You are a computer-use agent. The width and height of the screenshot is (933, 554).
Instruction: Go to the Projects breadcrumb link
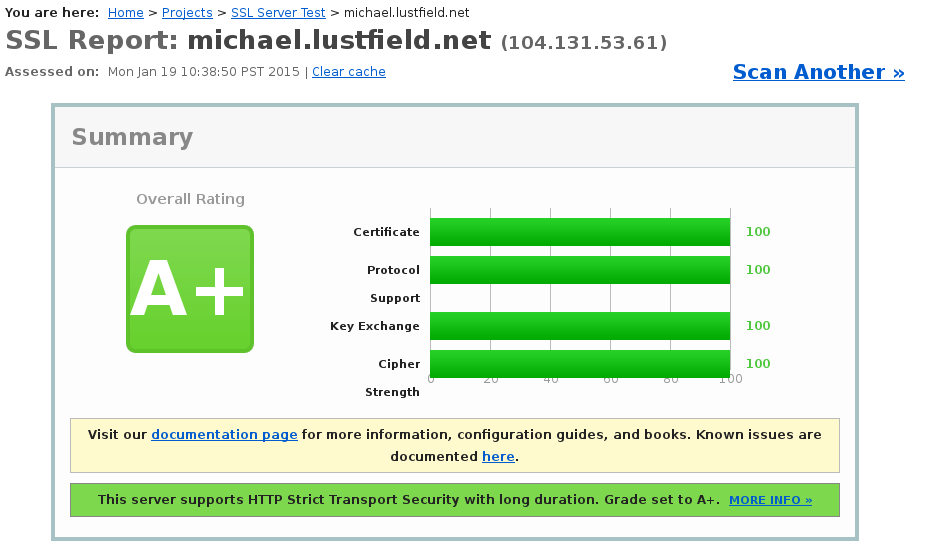pos(187,13)
